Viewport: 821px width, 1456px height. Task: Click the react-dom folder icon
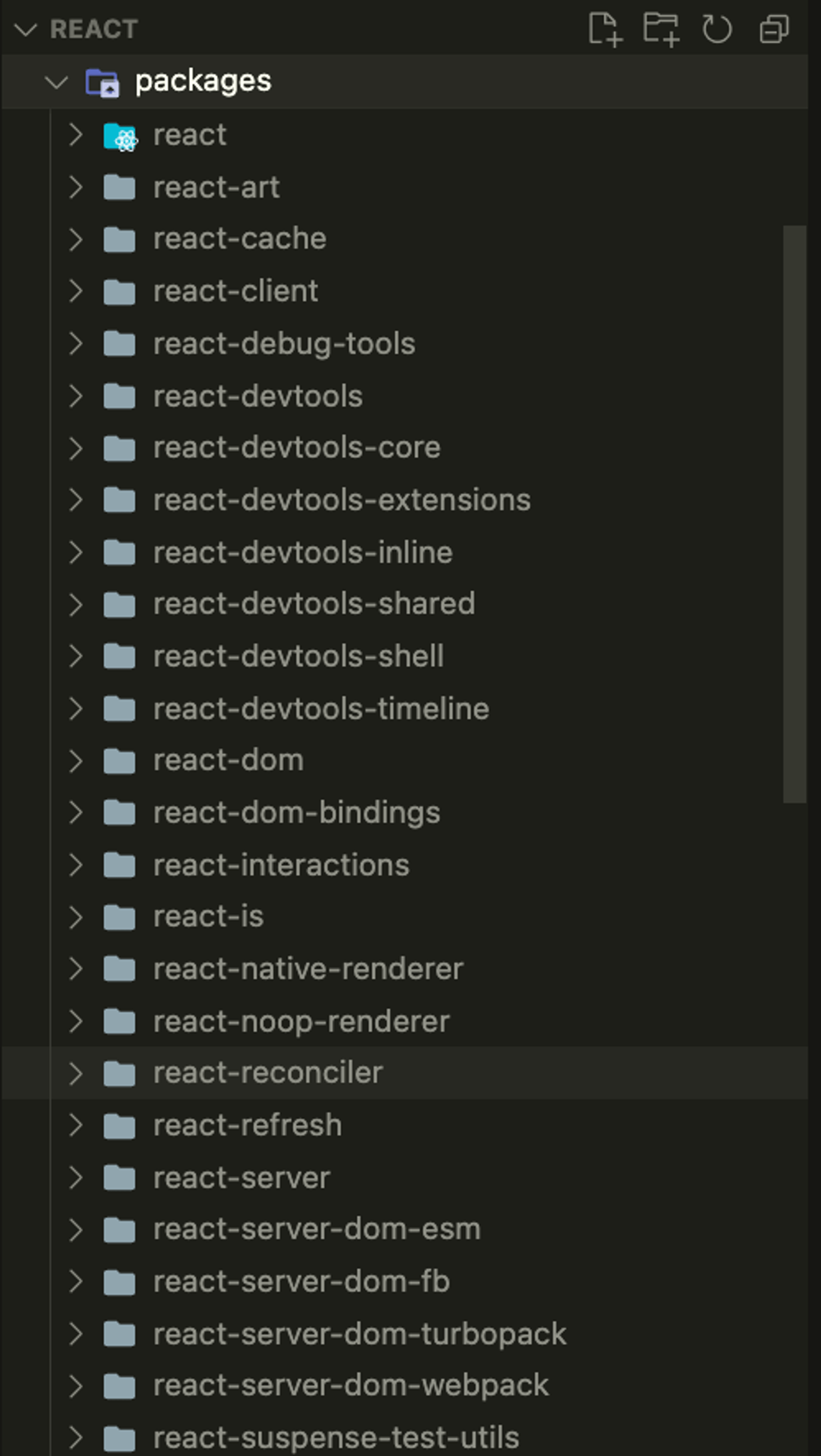tap(119, 761)
